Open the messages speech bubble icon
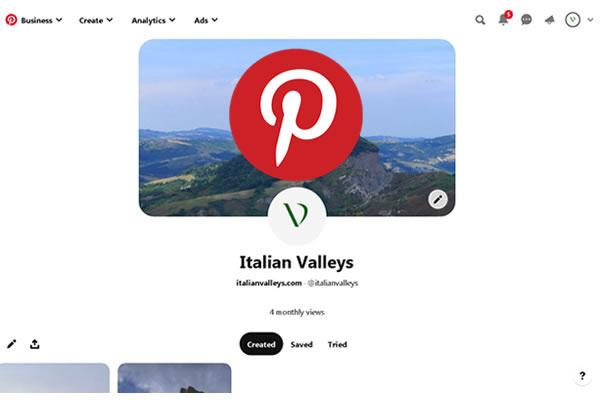This screenshot has width=600, height=400. pos(527,20)
